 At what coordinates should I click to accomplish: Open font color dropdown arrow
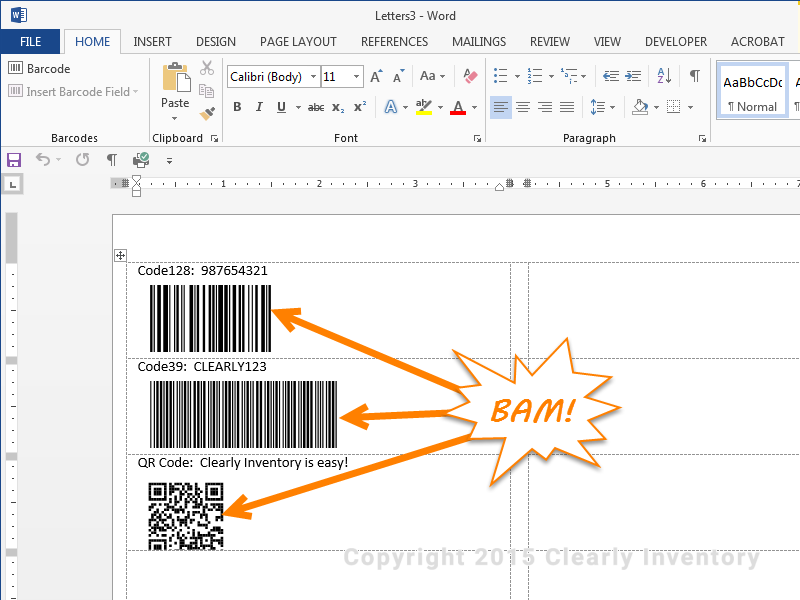point(474,108)
